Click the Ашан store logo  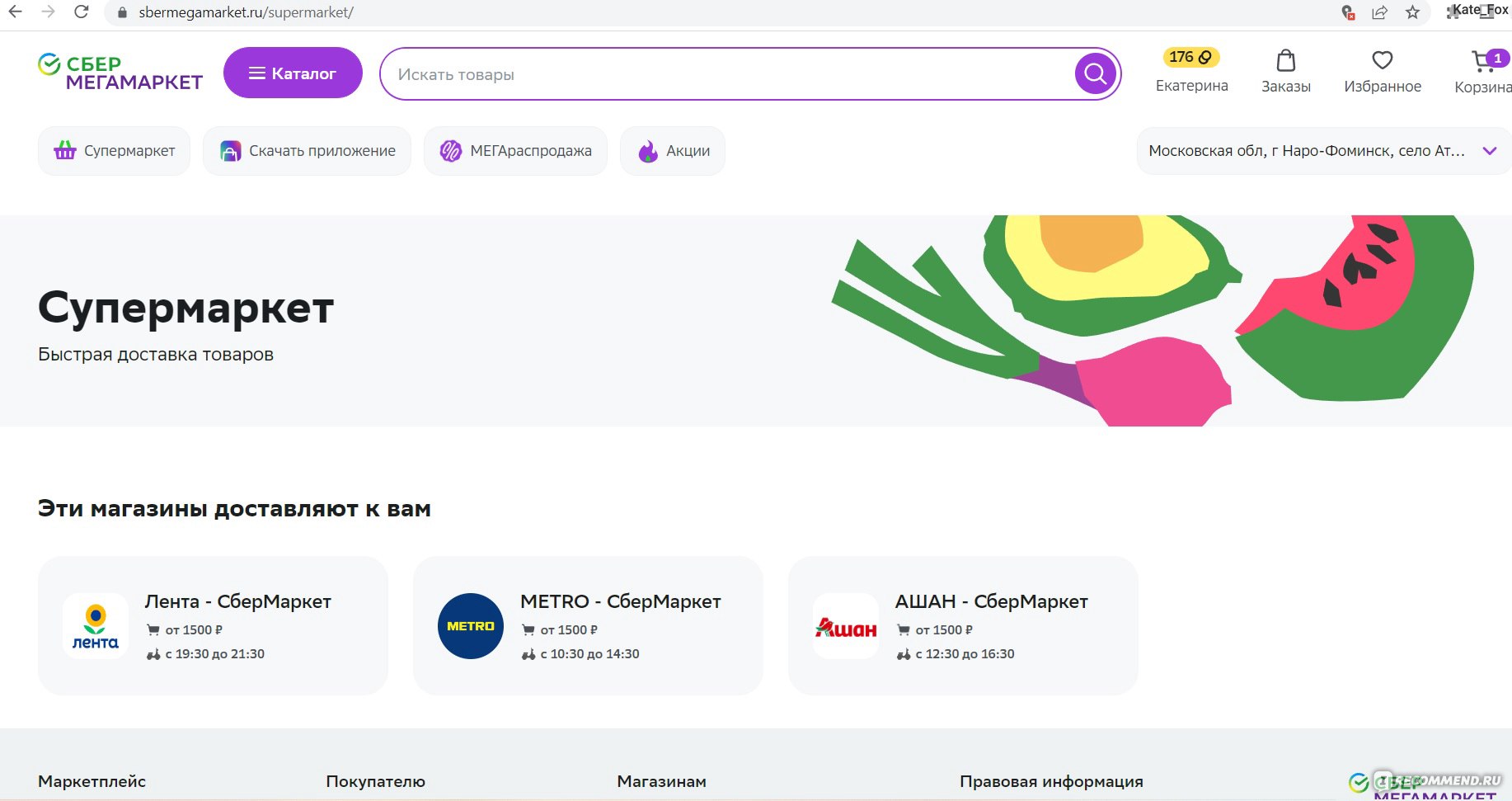846,626
